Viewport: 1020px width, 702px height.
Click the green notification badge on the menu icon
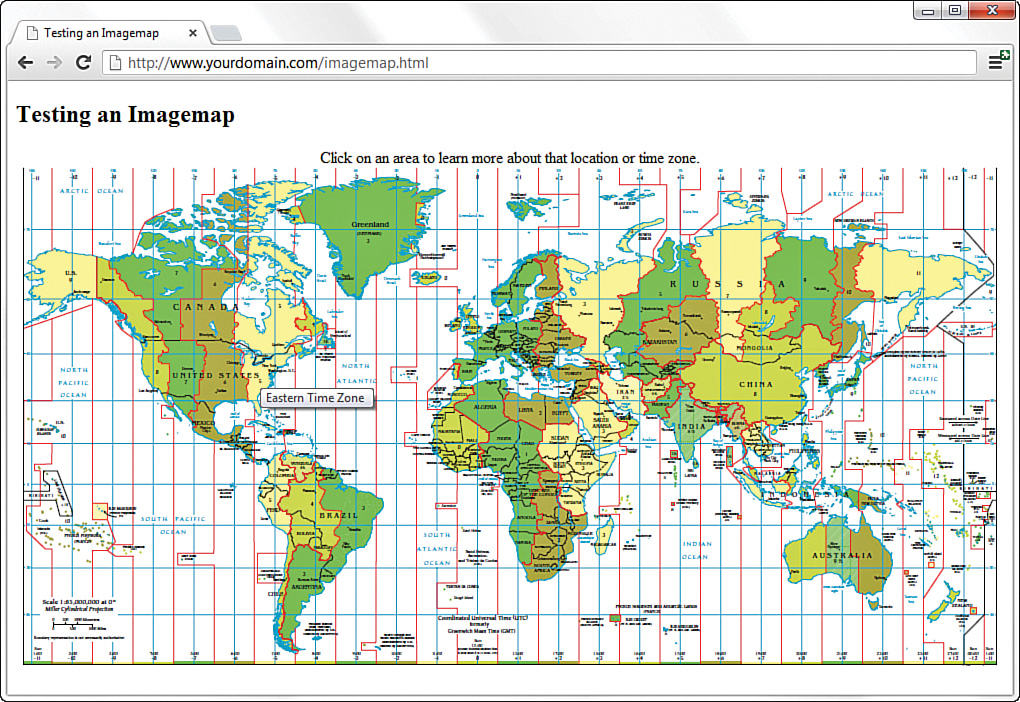(x=1006, y=53)
